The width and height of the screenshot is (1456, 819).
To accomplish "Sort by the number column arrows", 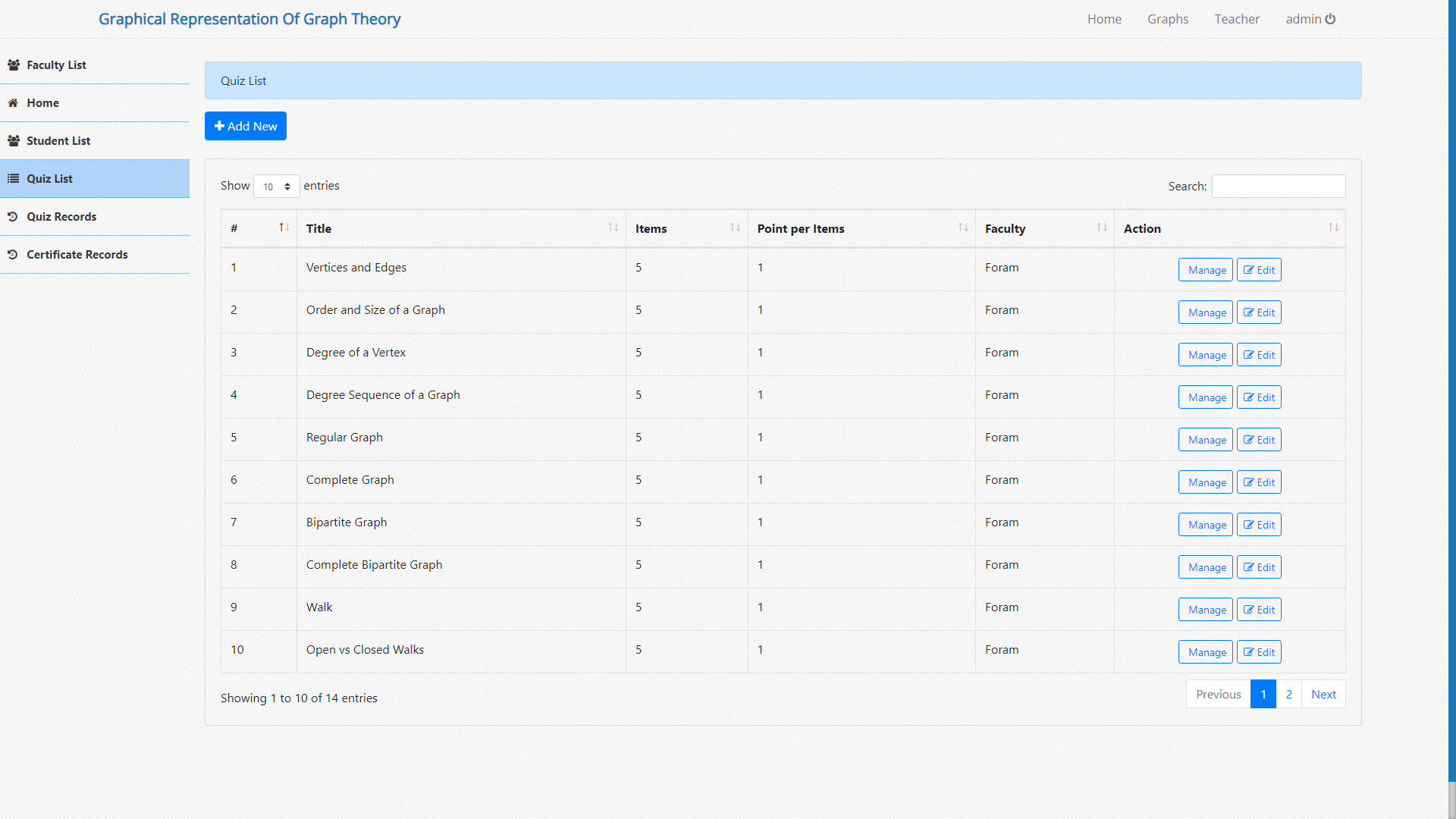I will point(284,227).
